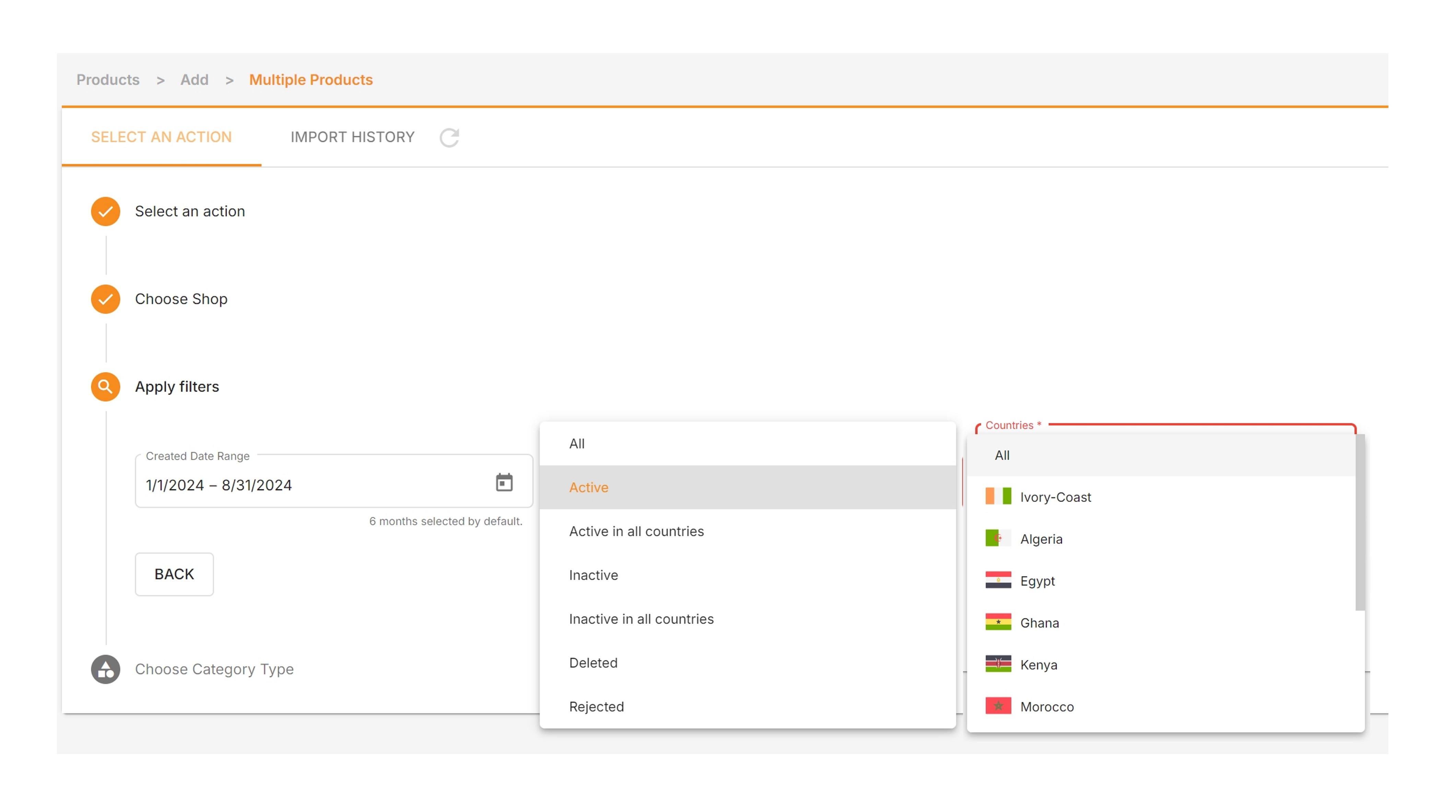This screenshot has width=1456, height=812.
Task: Click the Created Date Range input field
Action: point(334,481)
